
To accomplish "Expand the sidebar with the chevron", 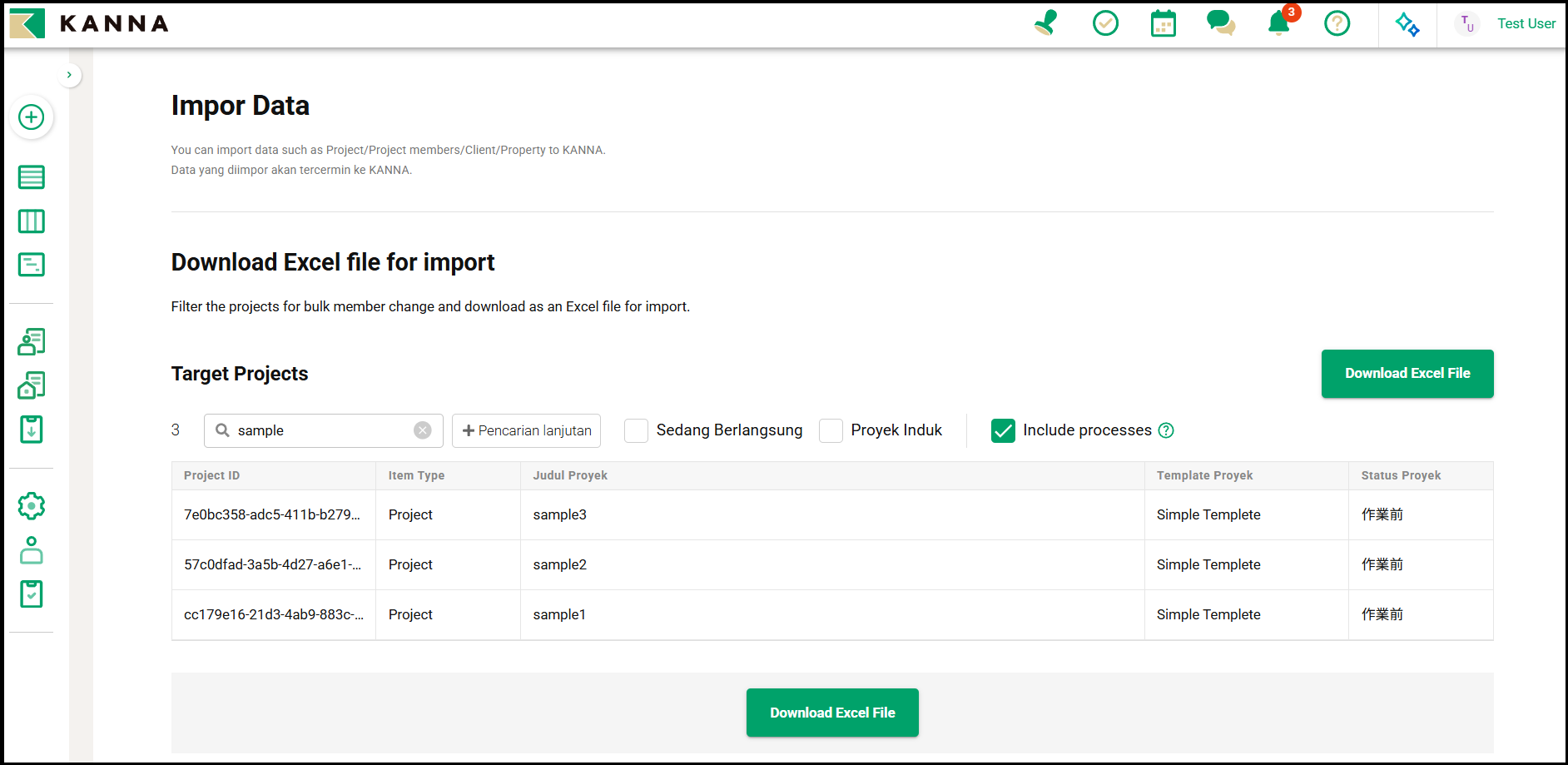I will [x=69, y=75].
